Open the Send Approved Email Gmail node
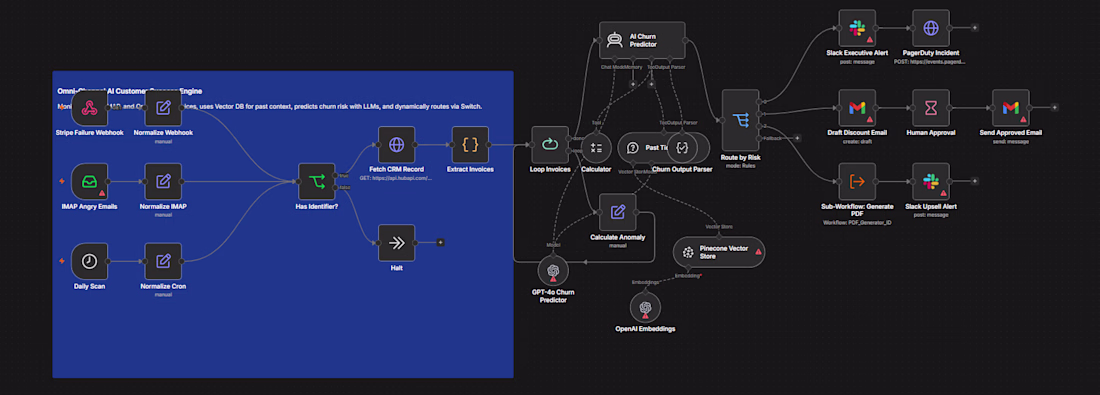Viewport: 1100px width, 395px height. [x=1010, y=107]
